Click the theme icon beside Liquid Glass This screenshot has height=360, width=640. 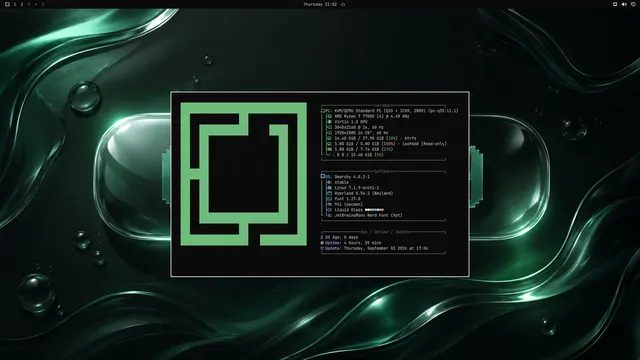(x=329, y=210)
